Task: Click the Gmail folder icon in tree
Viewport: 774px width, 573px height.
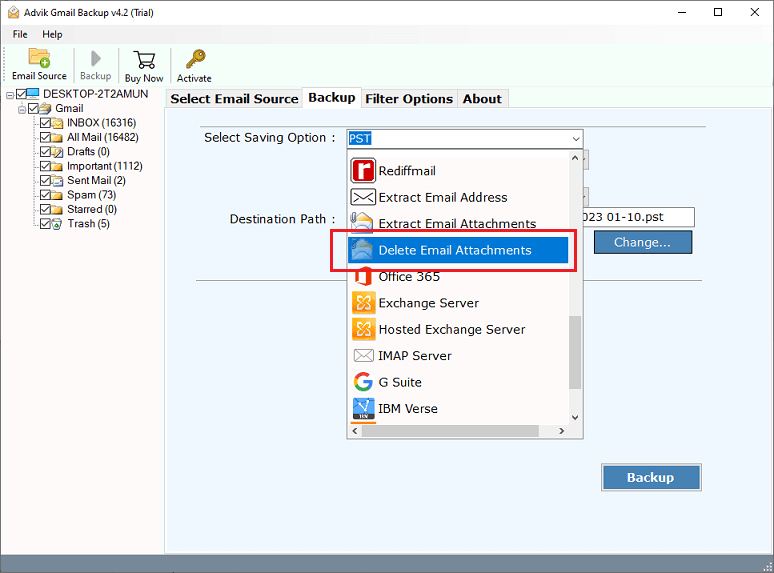Action: [45, 108]
